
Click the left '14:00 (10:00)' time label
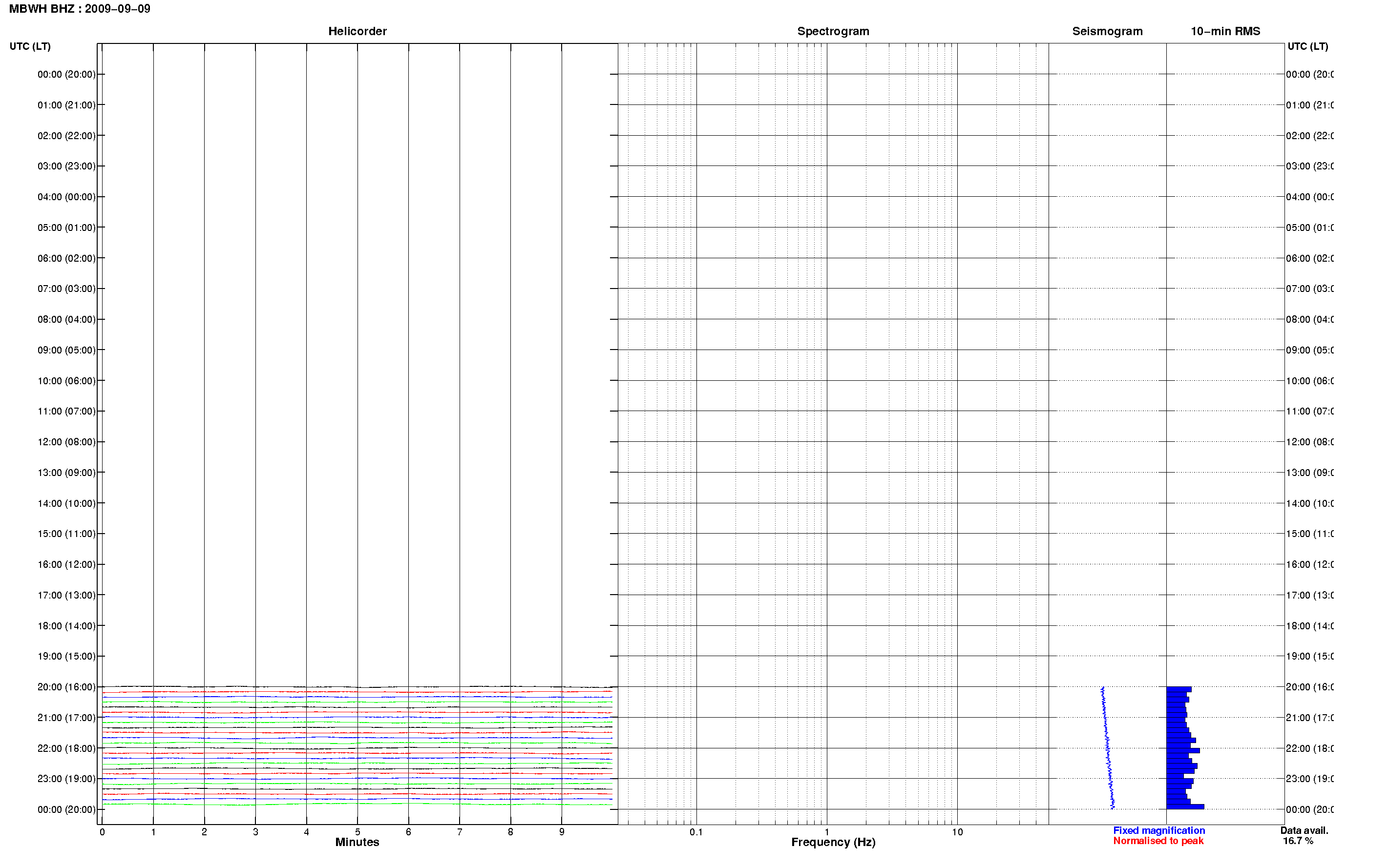66,503
